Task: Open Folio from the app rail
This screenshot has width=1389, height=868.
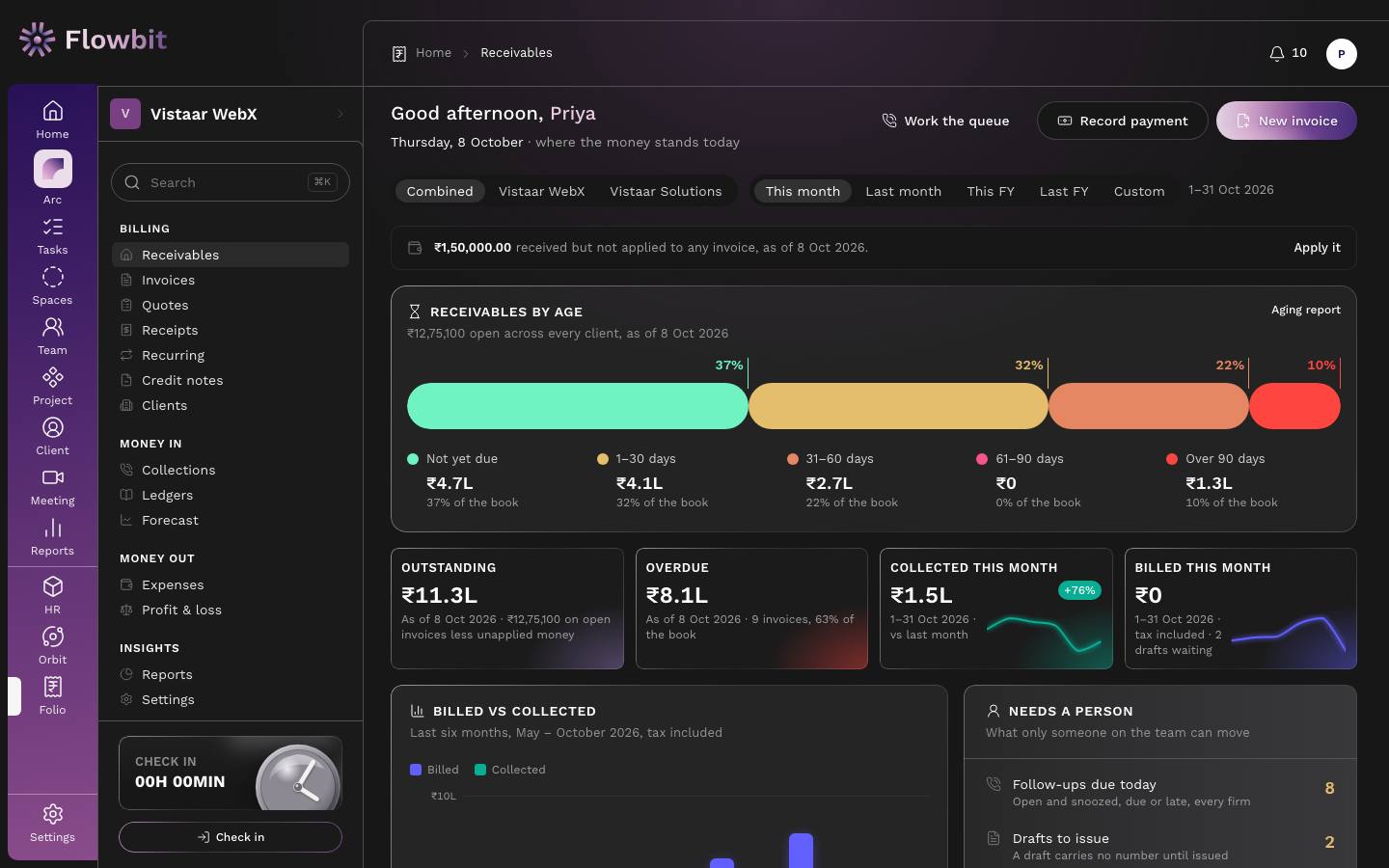Action: pos(53,696)
